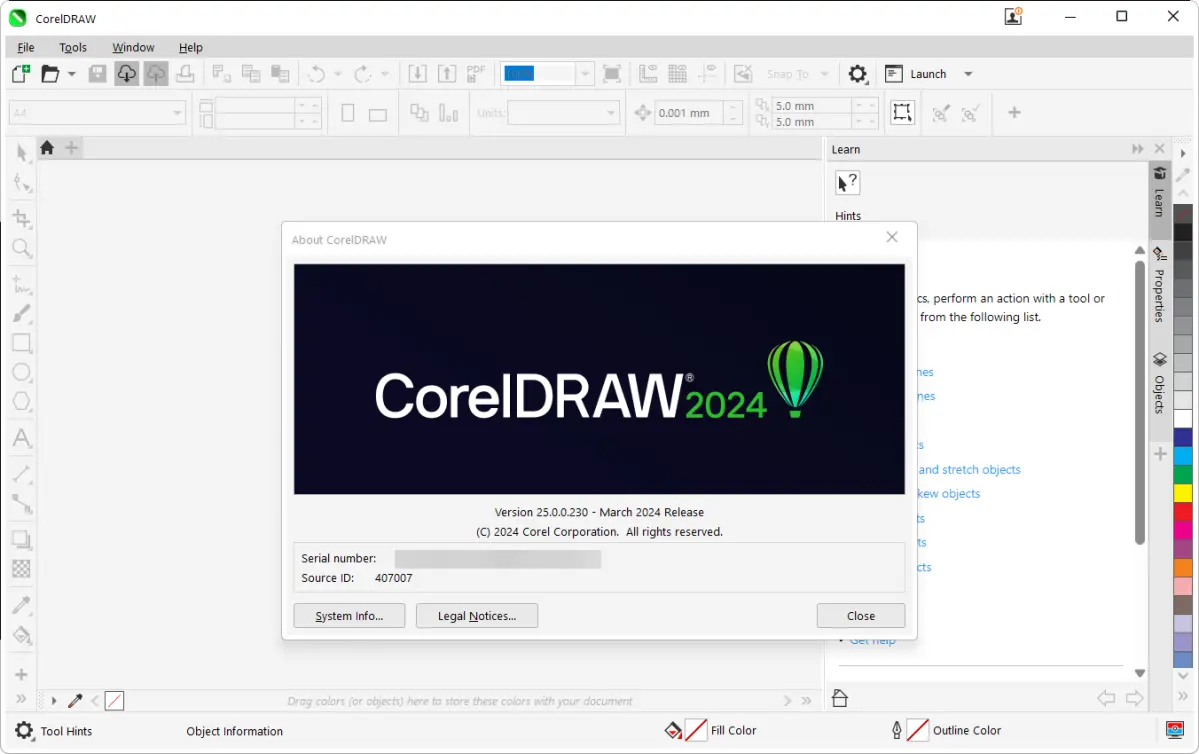Select the Text tool
Viewport: 1199px width, 754px height.
(21, 439)
